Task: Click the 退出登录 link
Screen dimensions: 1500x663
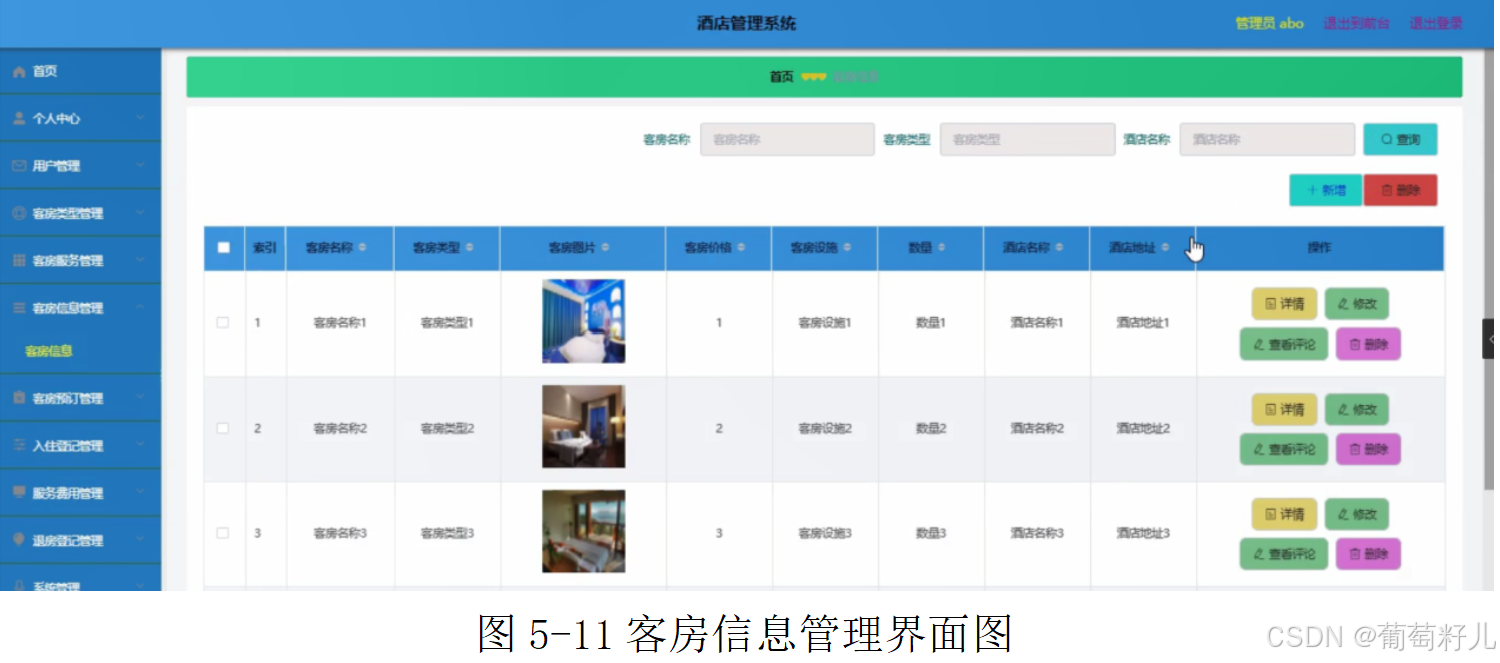Action: [1436, 22]
